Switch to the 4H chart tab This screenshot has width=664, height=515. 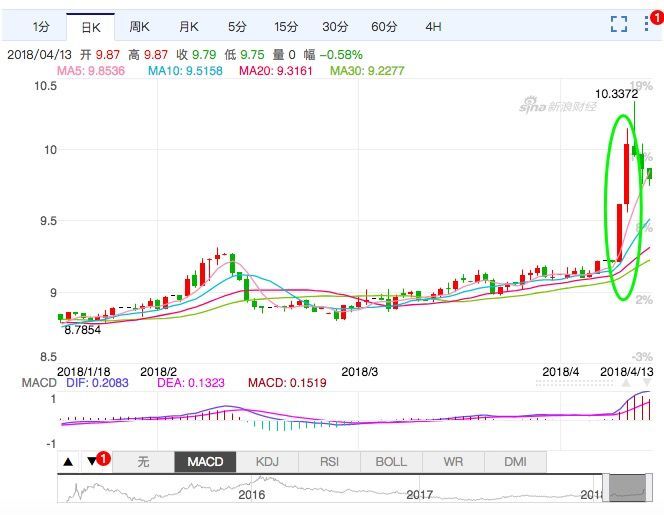tap(433, 27)
